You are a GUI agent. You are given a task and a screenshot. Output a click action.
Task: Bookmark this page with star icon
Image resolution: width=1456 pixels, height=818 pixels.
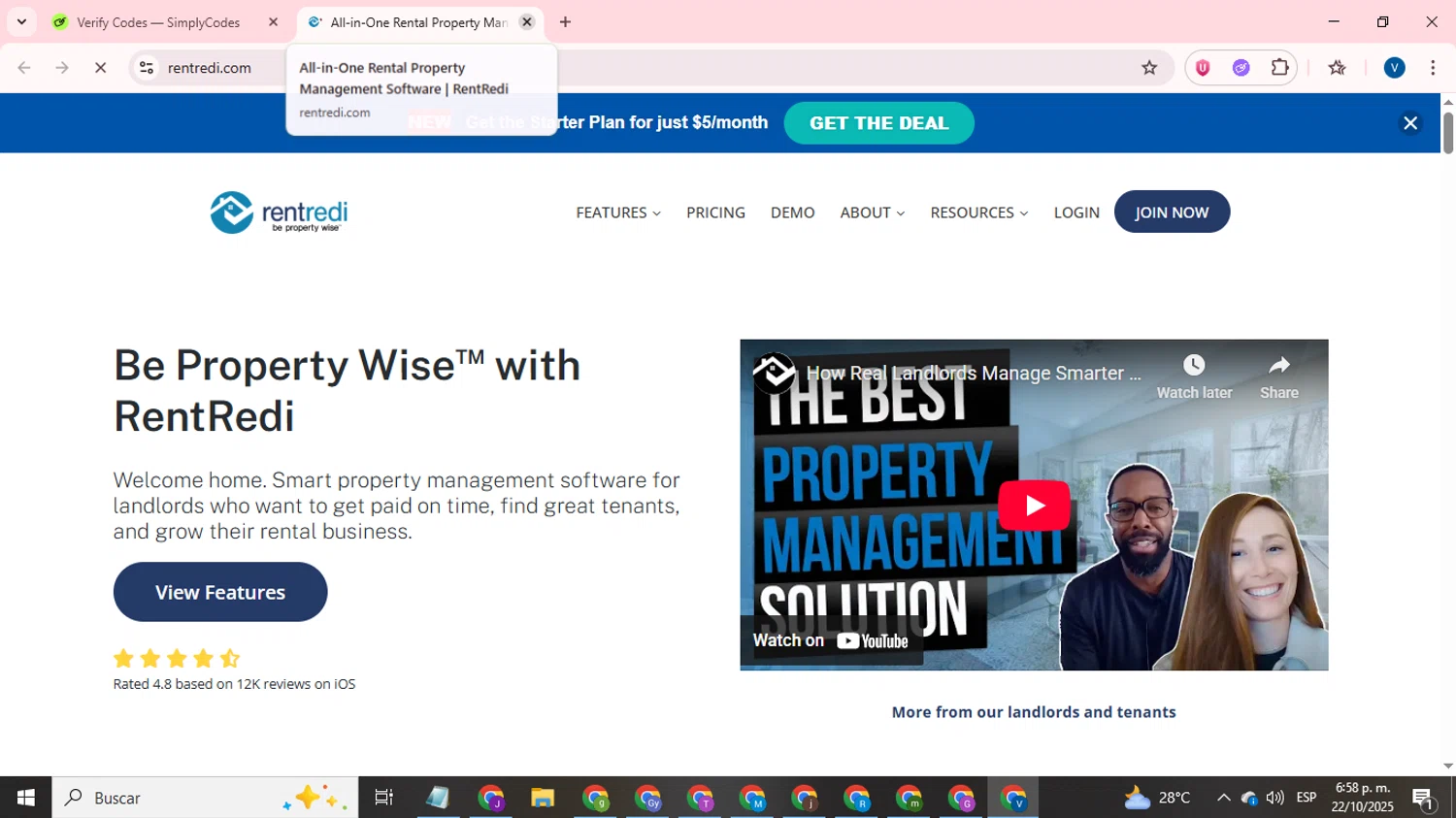[1149, 68]
